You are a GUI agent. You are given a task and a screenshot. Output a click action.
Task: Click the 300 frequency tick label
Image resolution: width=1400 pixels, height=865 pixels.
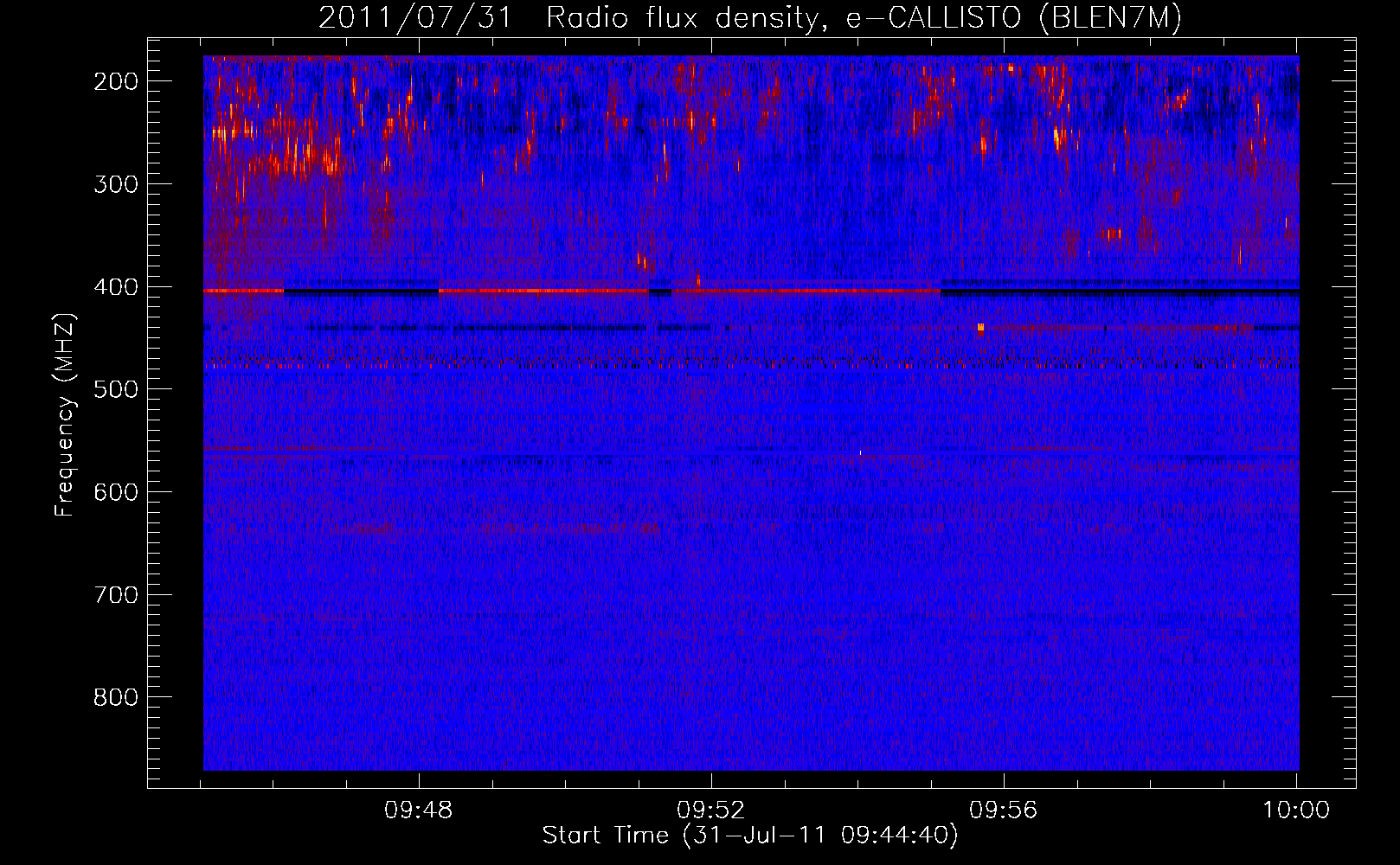(x=115, y=184)
